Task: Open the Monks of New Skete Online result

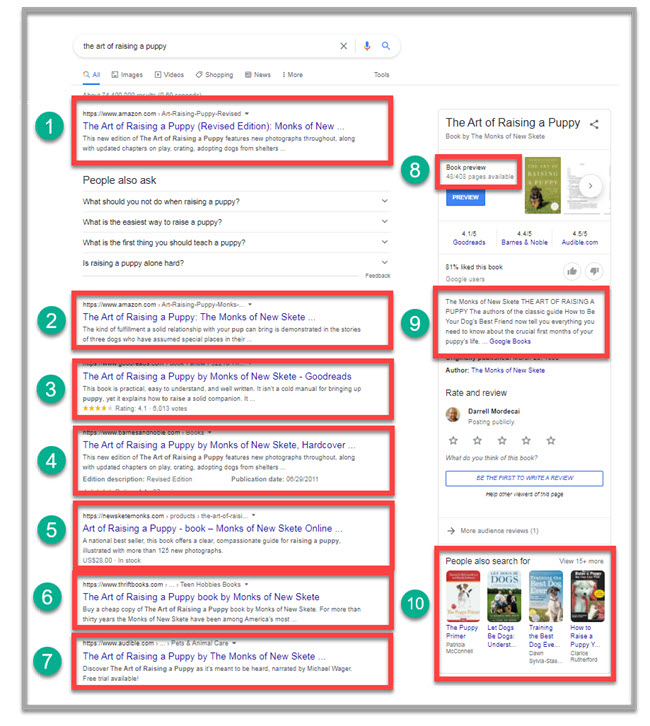Action: (x=212, y=528)
